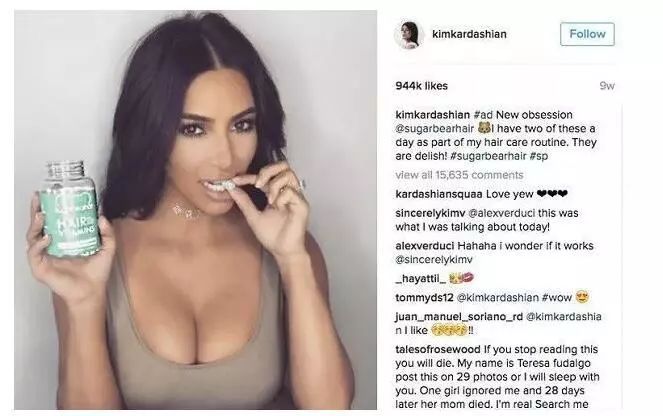The image size is (663, 416).
Task: Click the #ad hashtag in caption
Action: (483, 115)
